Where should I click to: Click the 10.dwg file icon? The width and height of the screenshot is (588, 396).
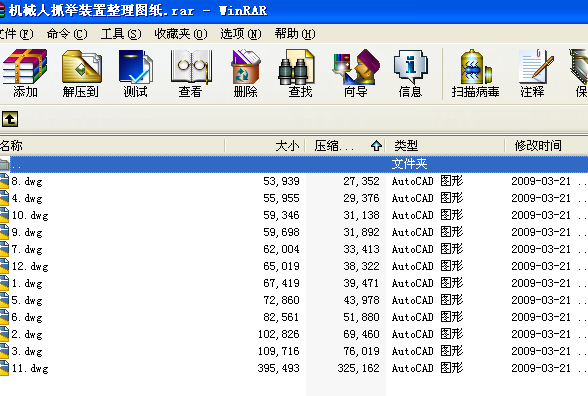pyautogui.click(x=4, y=215)
